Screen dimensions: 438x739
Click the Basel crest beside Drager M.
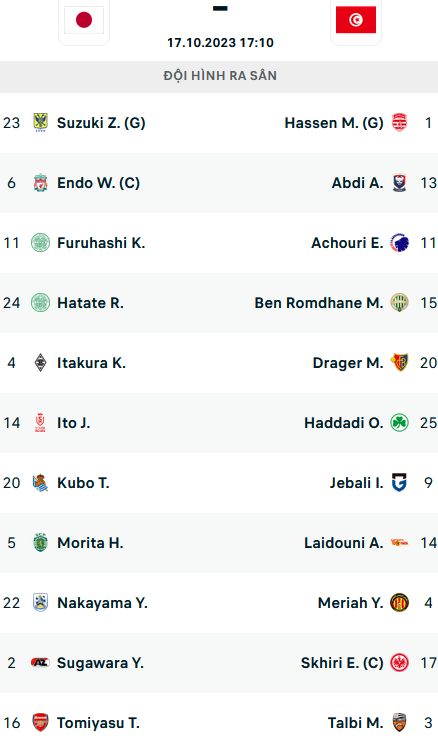click(399, 363)
